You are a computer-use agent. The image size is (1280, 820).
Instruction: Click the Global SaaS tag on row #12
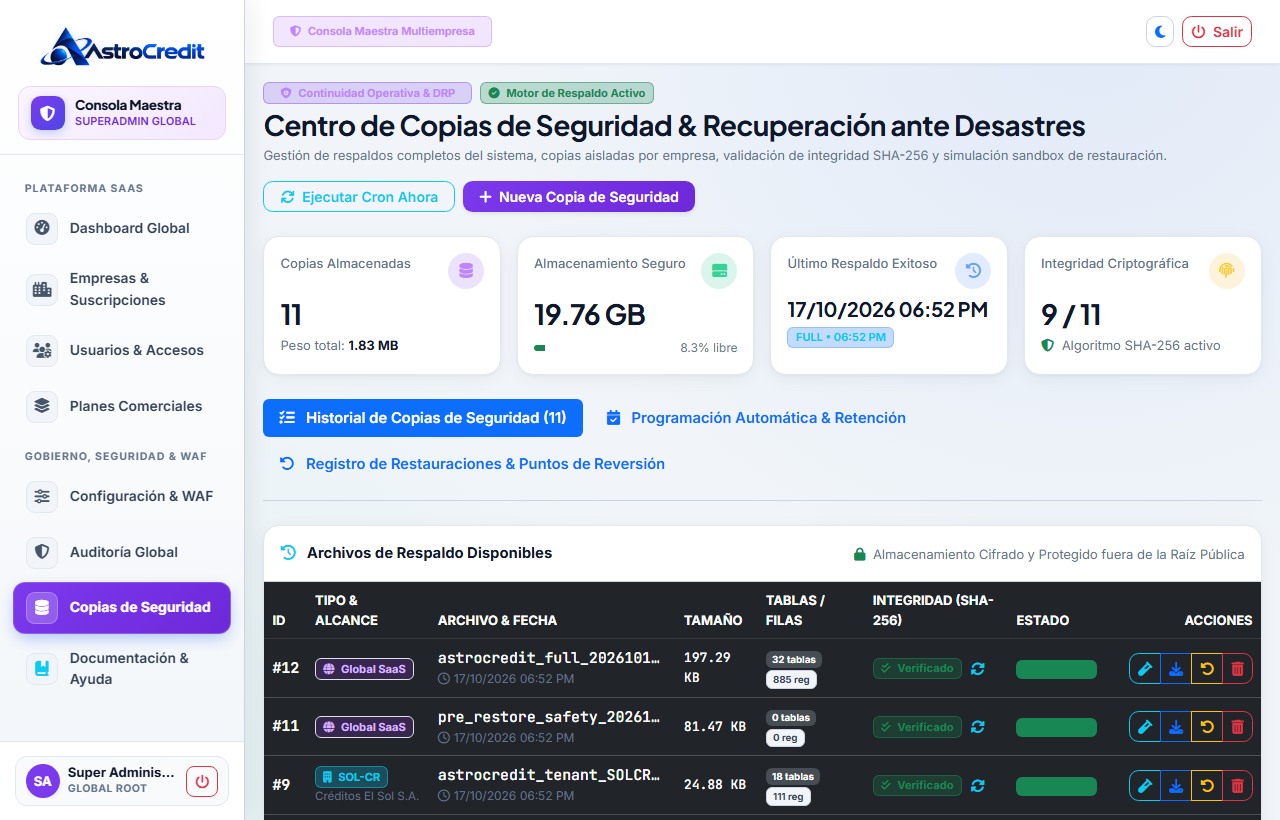click(x=364, y=669)
